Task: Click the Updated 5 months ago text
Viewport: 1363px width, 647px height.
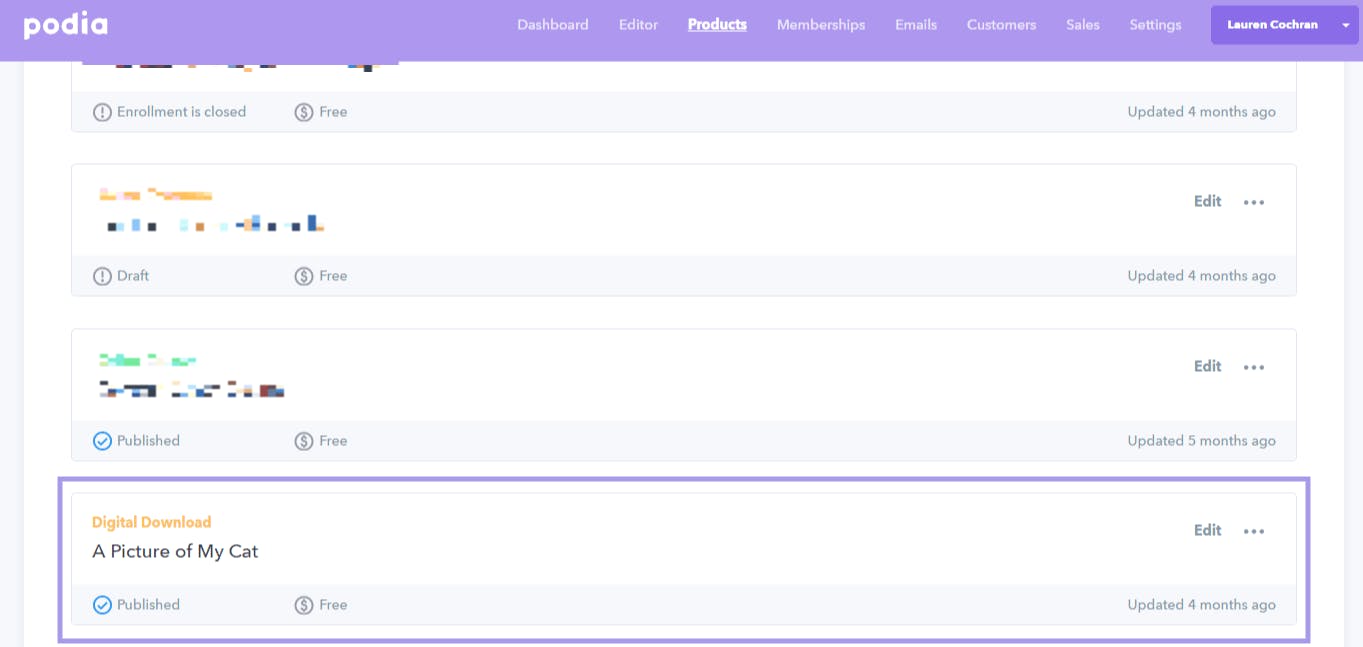Action: coord(1202,441)
